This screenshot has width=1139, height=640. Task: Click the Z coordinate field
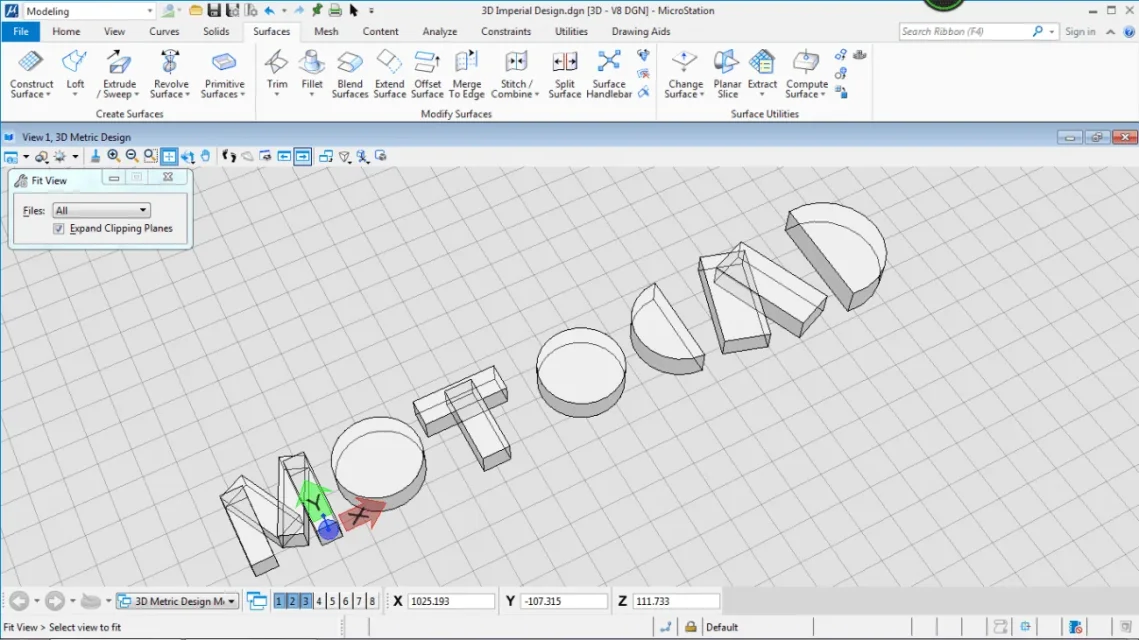(x=676, y=601)
